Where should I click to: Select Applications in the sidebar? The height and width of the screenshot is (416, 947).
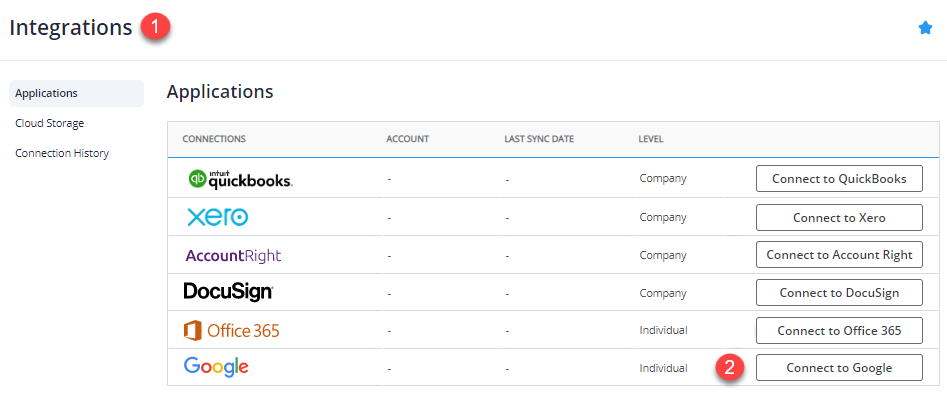[77, 94]
